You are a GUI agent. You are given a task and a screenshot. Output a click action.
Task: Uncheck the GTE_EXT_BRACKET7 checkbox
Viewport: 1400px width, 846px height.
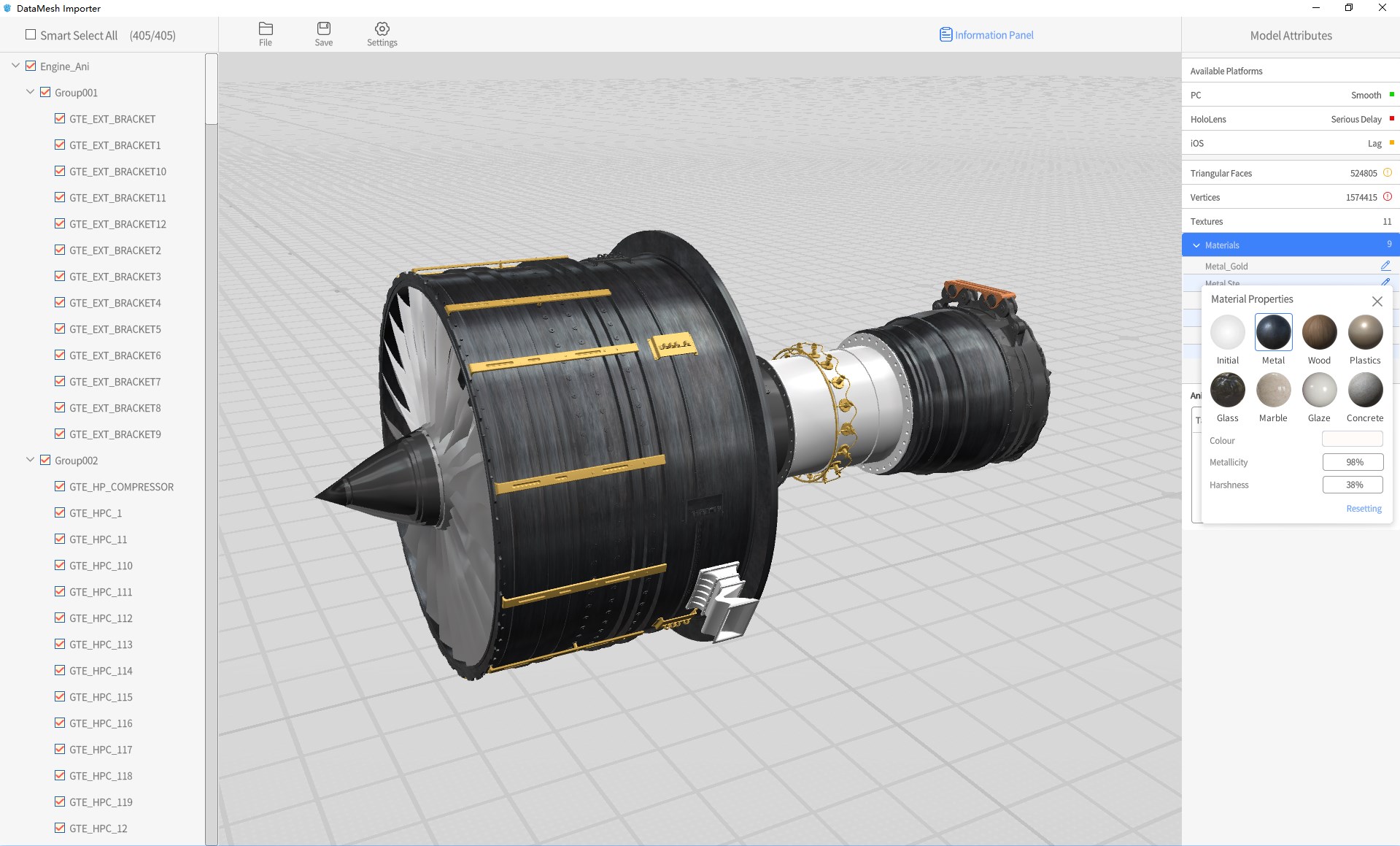point(60,381)
